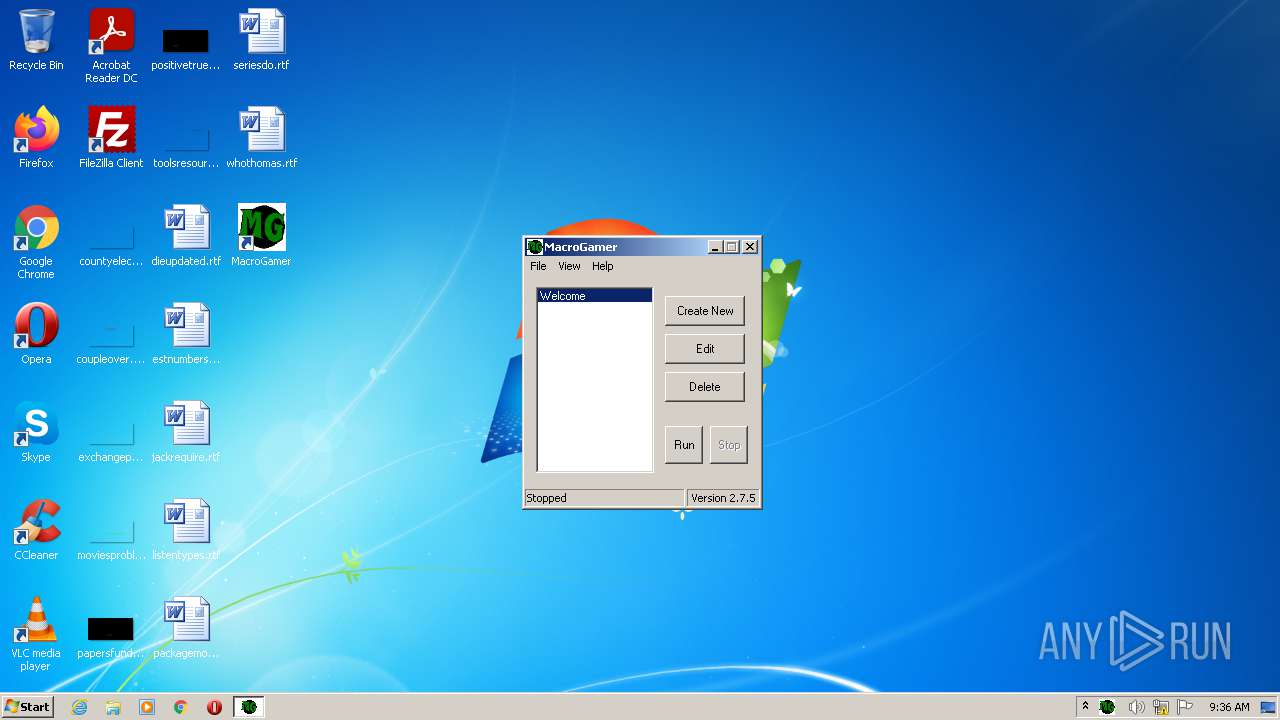Click the Edit macro button
Image resolution: width=1280 pixels, height=720 pixels.
pos(705,349)
